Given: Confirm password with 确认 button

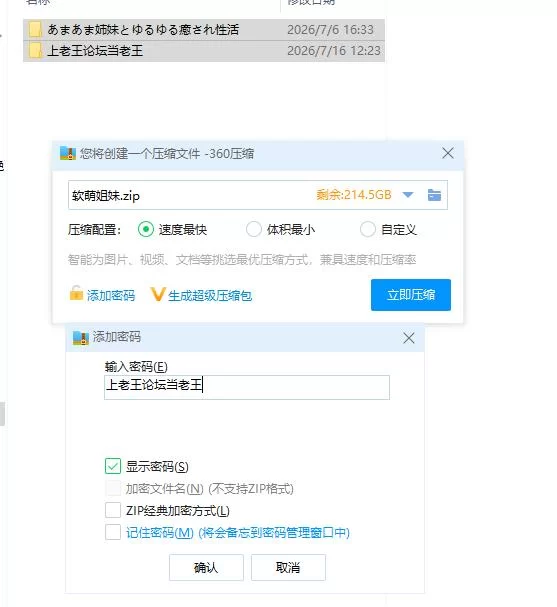Looking at the screenshot, I should [206, 568].
